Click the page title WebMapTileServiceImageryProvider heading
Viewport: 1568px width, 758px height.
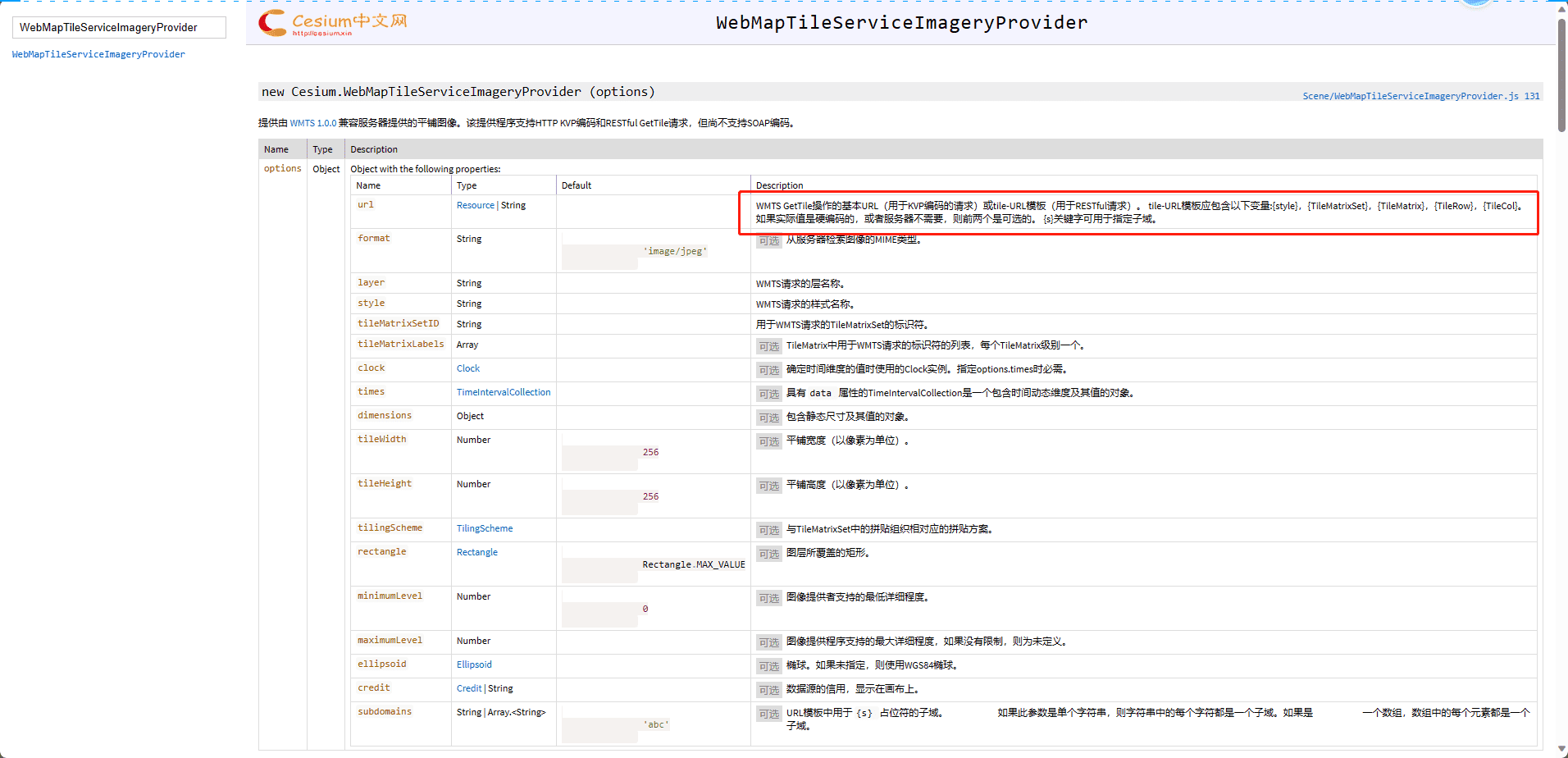point(902,23)
